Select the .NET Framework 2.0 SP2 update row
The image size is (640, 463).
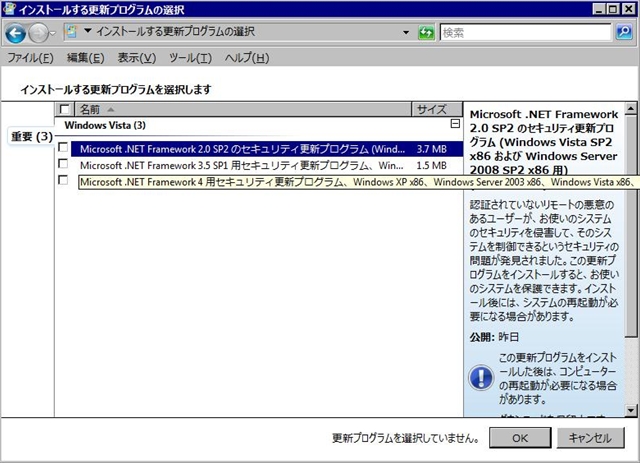click(267, 149)
